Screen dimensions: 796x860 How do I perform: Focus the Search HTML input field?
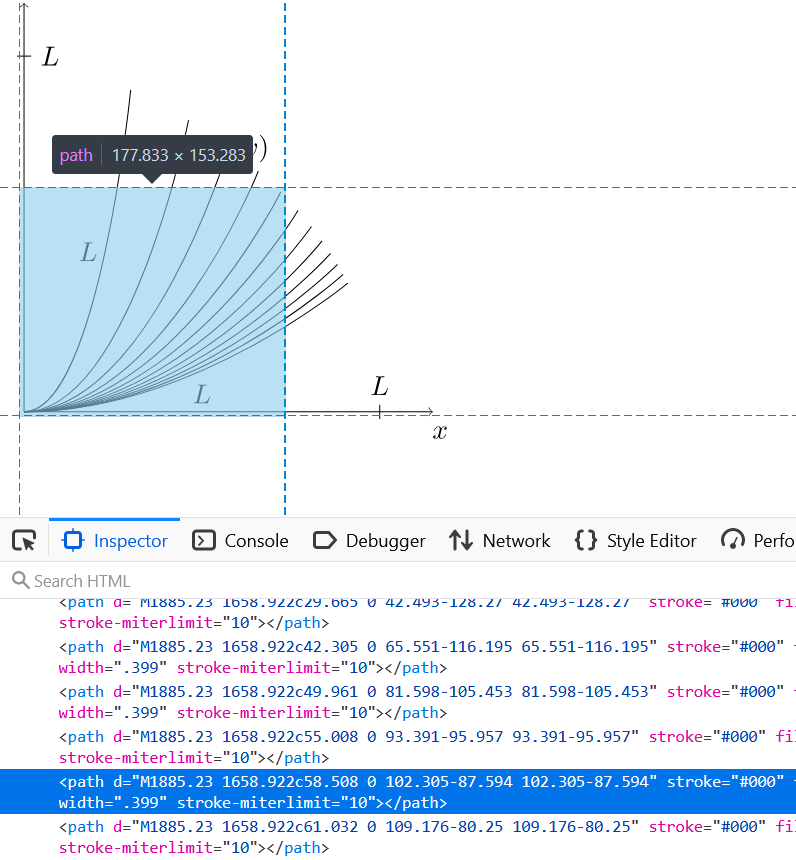[x=398, y=580]
